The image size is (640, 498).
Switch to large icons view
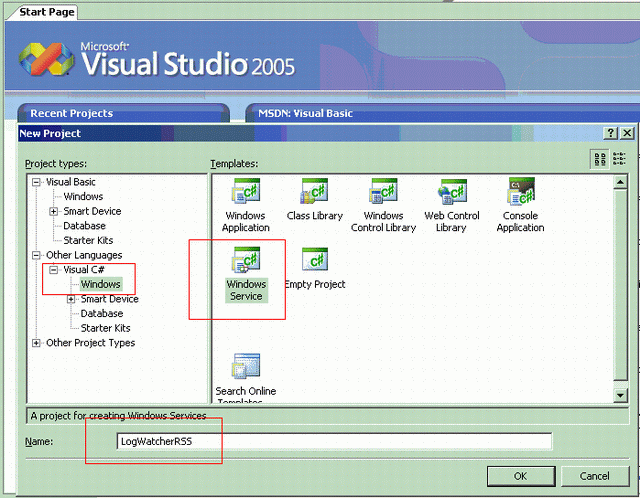coord(600,158)
